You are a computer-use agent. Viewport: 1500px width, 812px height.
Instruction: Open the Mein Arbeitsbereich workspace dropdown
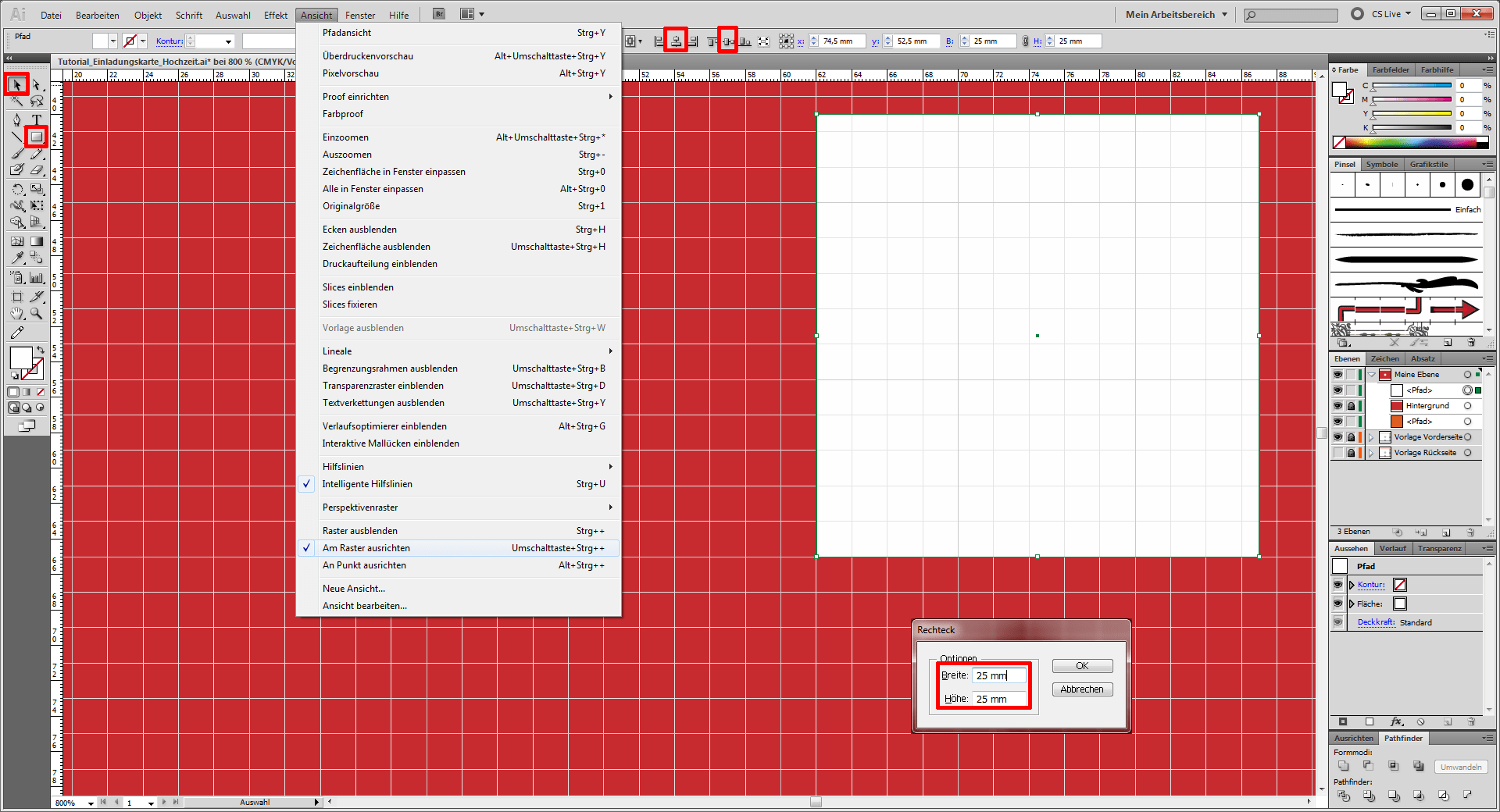pos(1177,14)
